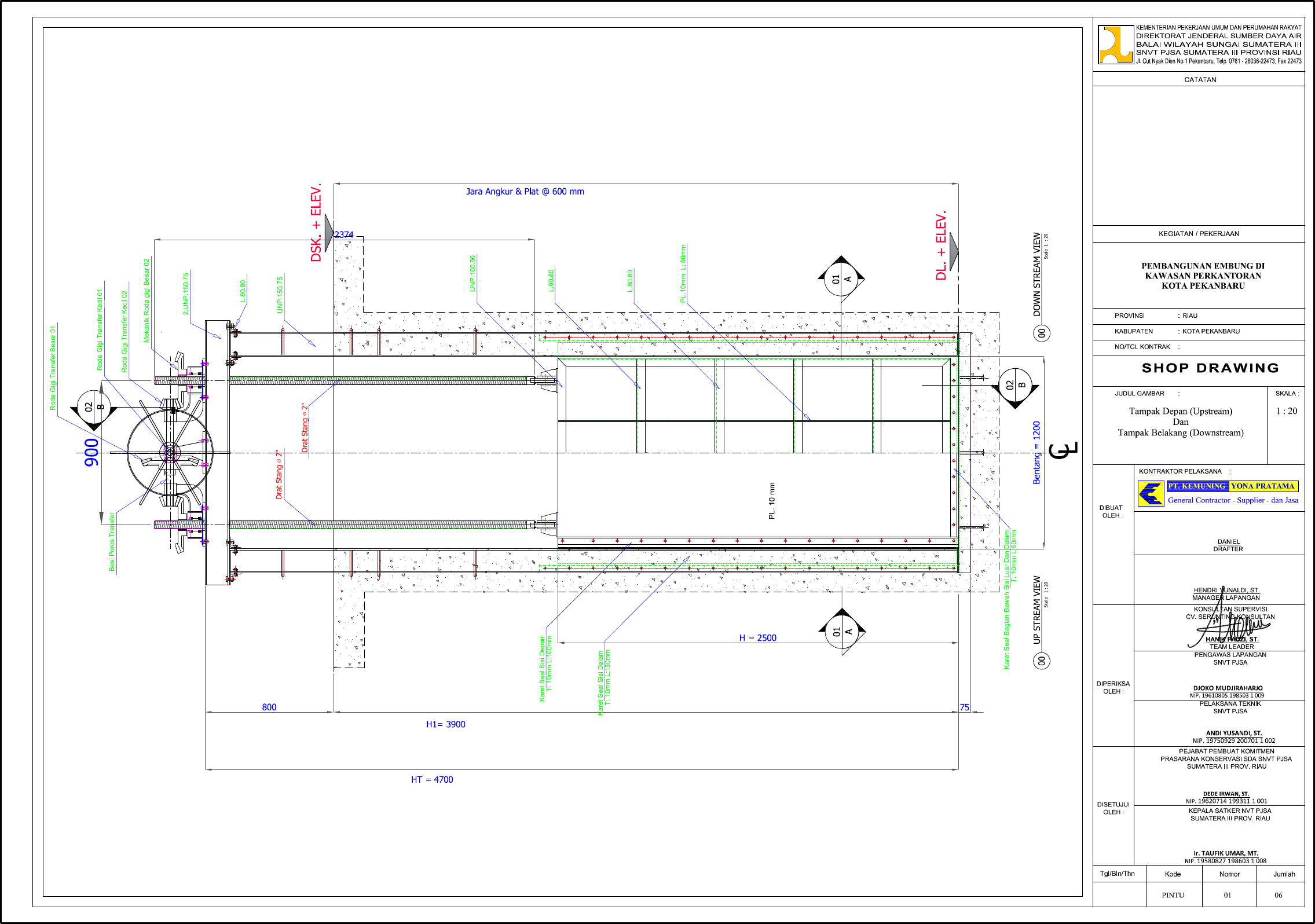
Task: Click the 'KEGIATAN / PEKERJAAN' header
Action: (x=1199, y=234)
